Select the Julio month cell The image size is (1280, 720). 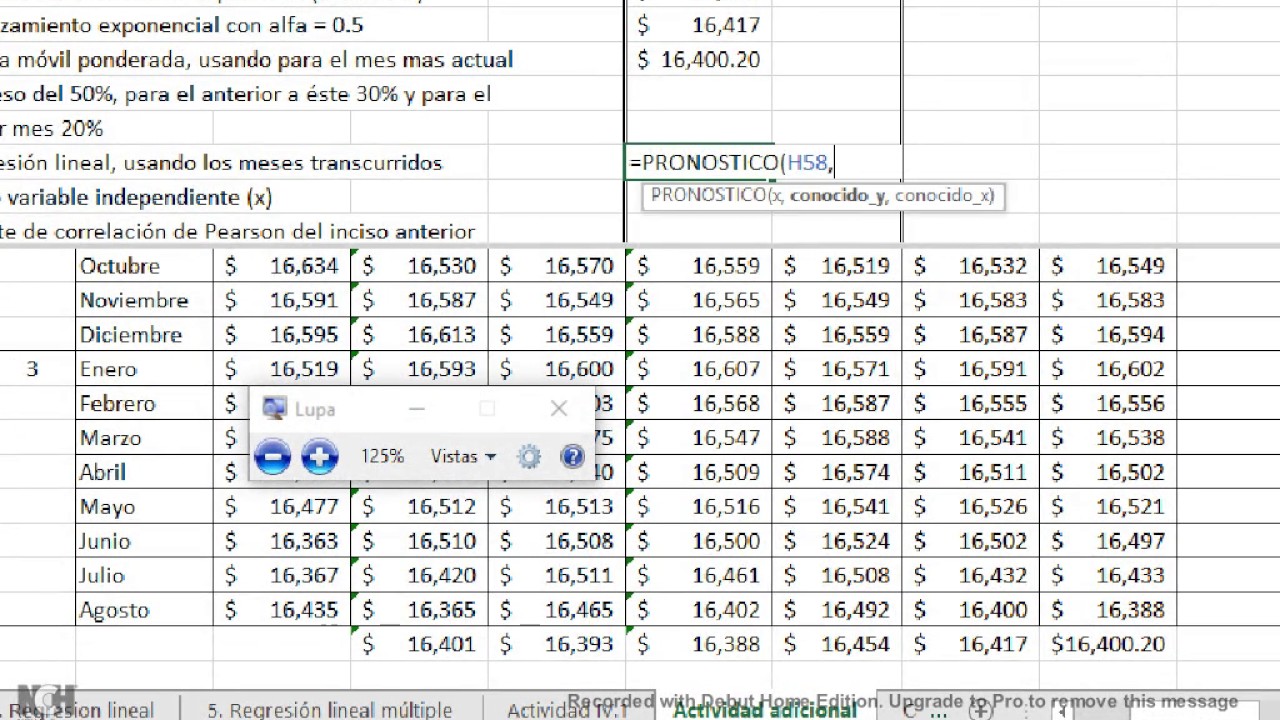pyautogui.click(x=144, y=576)
